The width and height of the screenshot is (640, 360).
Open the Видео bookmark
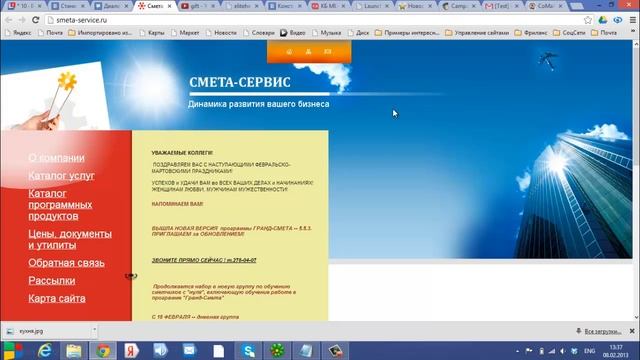click(x=293, y=33)
